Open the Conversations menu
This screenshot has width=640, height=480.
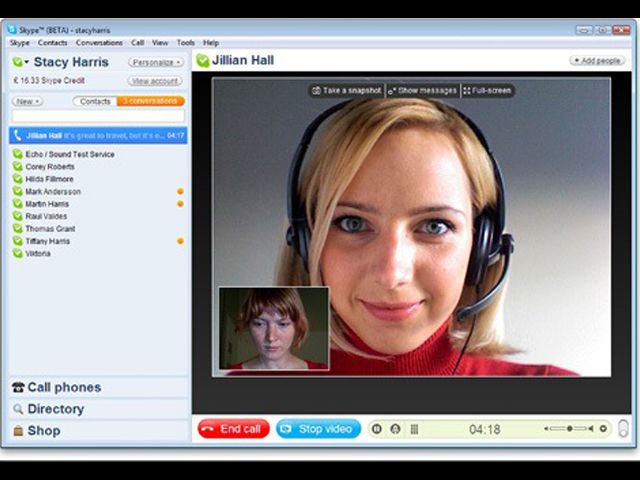coord(99,43)
